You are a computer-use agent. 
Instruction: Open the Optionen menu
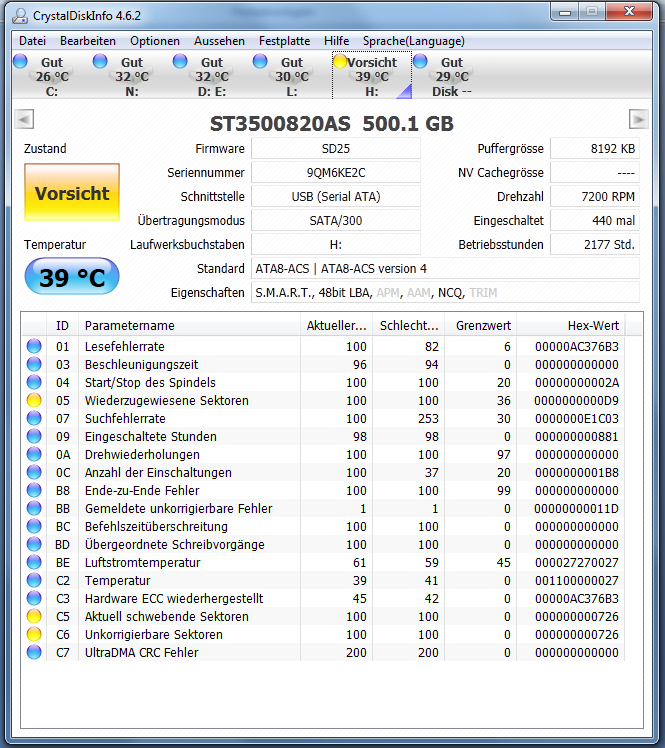click(x=155, y=41)
